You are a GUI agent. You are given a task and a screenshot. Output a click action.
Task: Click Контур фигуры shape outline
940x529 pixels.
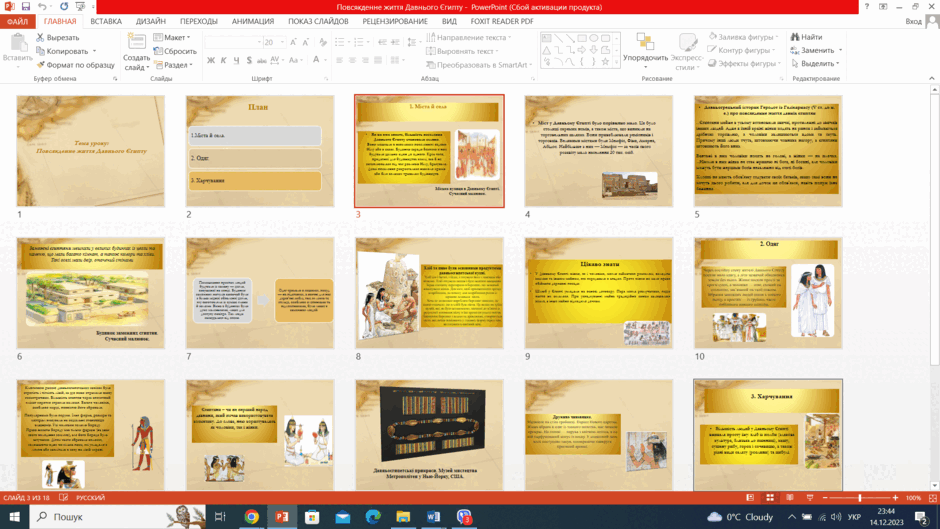[x=742, y=50]
